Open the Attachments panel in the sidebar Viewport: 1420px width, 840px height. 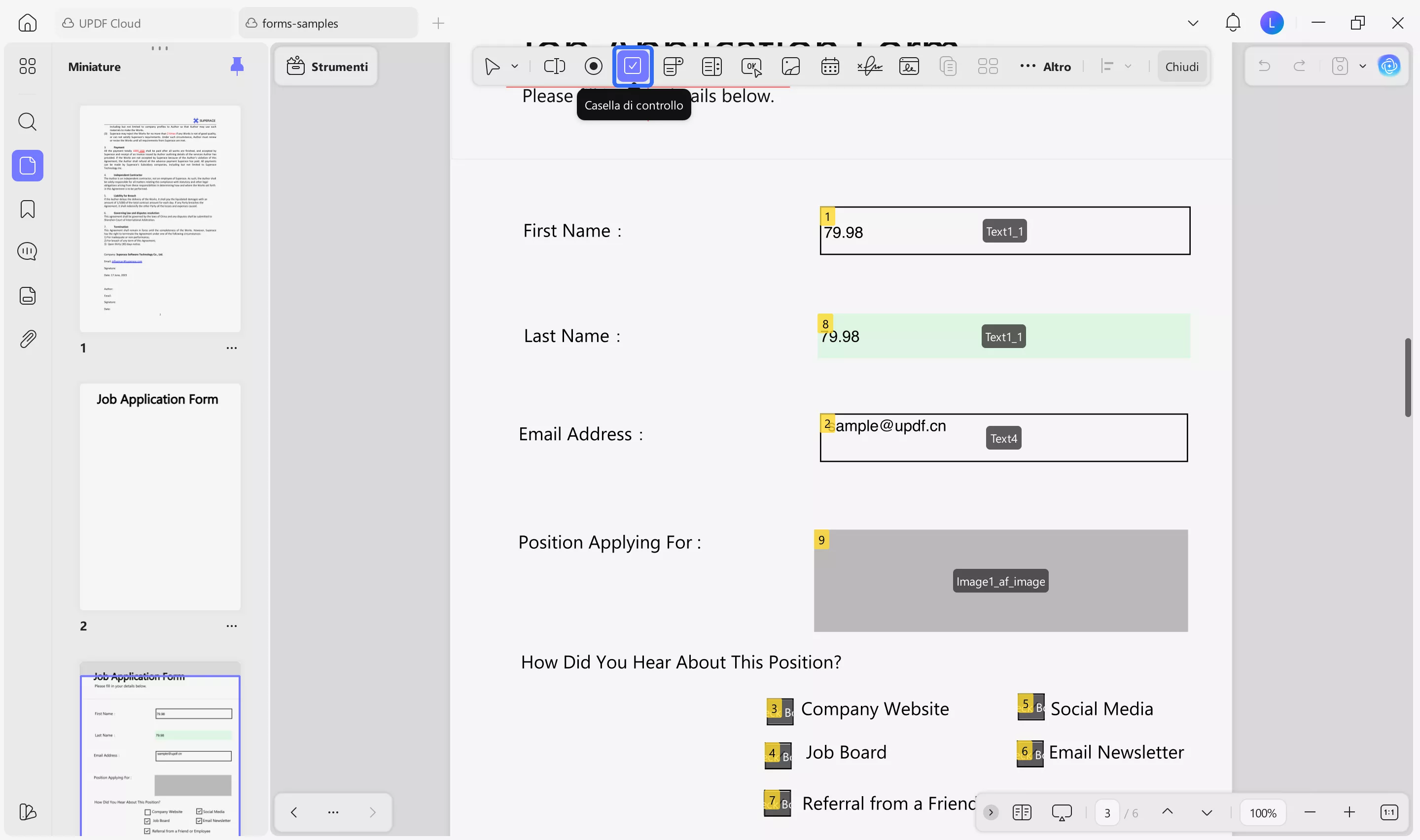(x=27, y=339)
